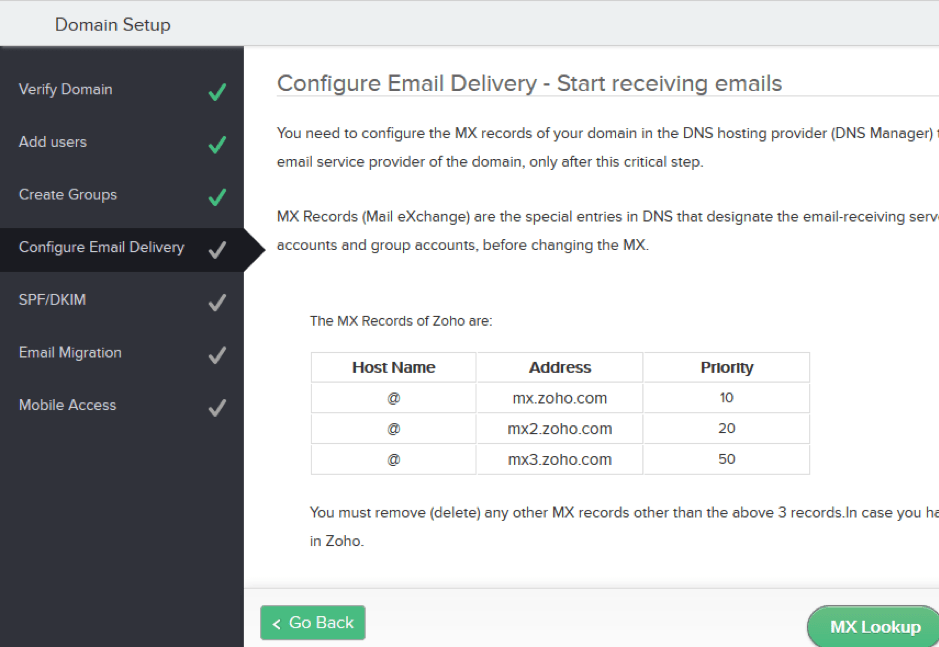Open the Email Migration step
This screenshot has height=647, width=939.
pos(70,352)
